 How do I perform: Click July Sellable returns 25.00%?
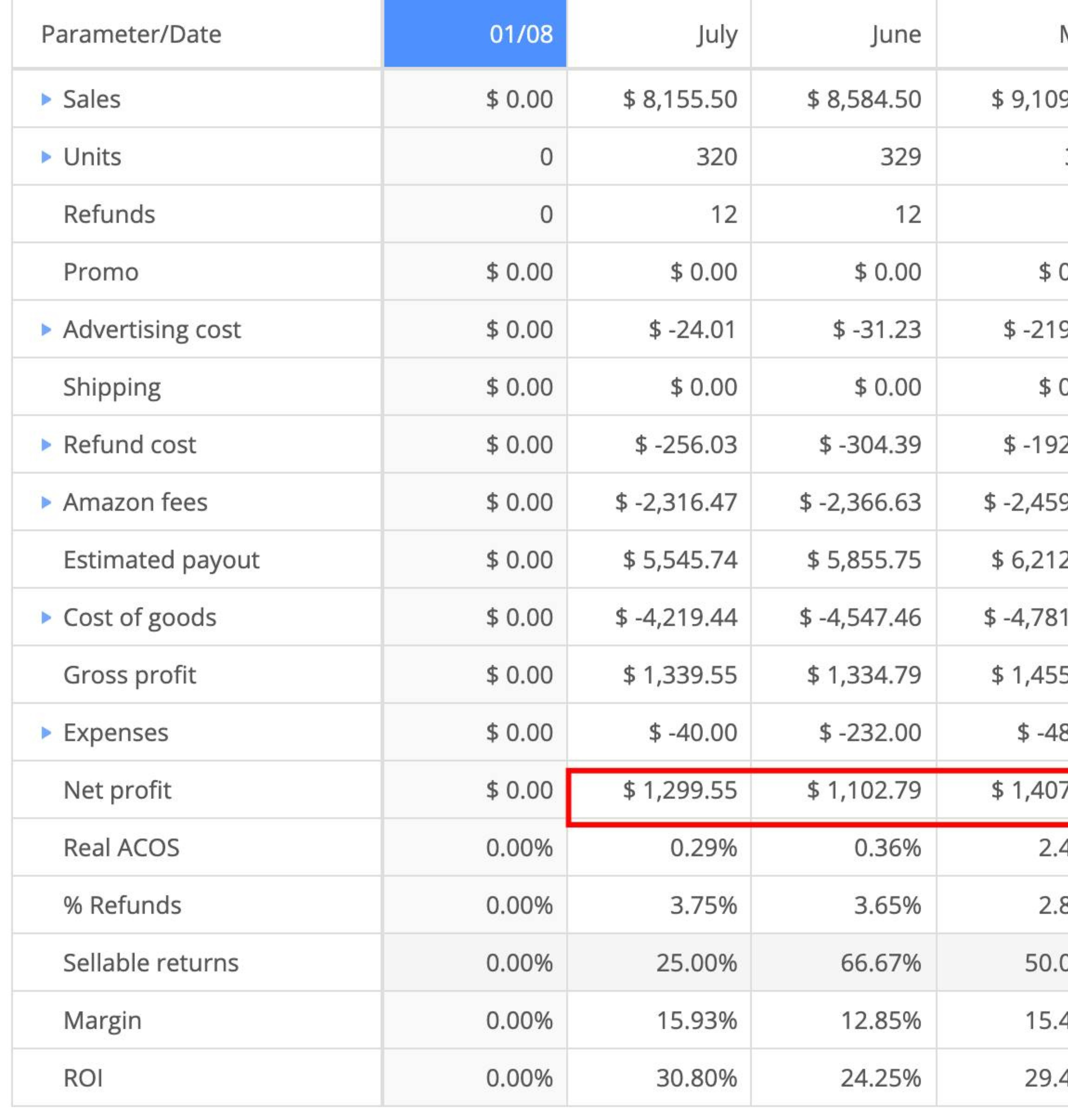tap(696, 963)
